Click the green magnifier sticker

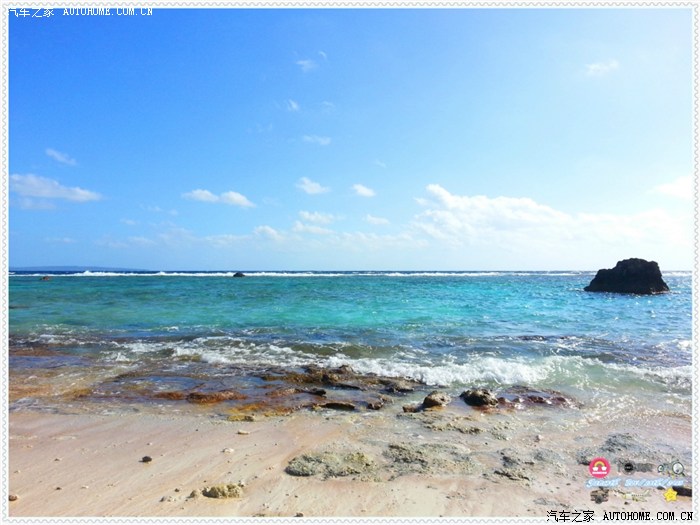click(x=677, y=468)
